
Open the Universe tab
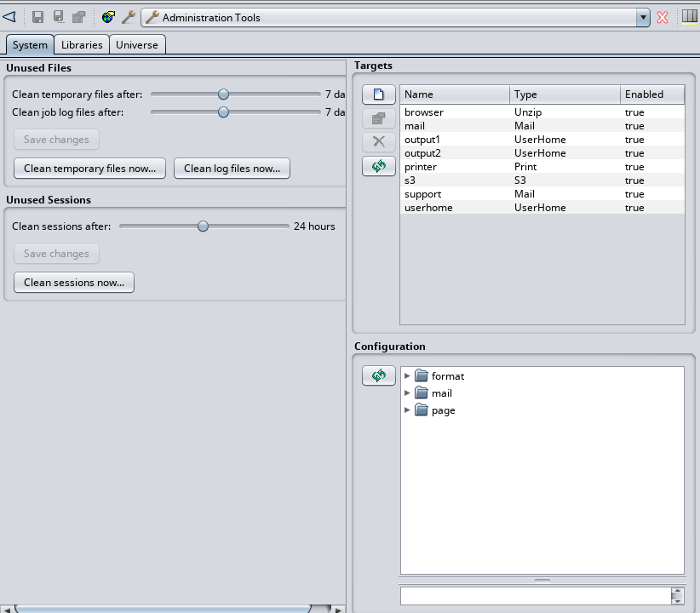137,45
